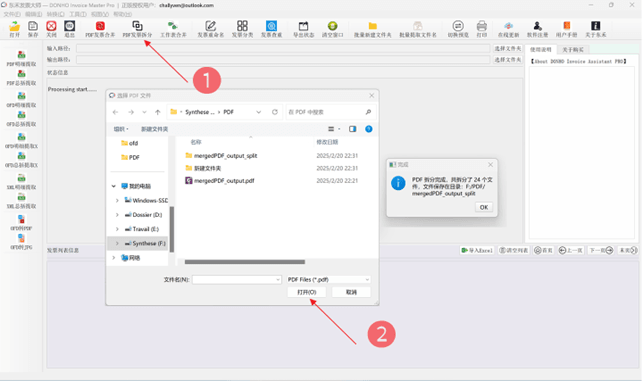Open the 工具 menu
The image size is (643, 381).
click(78, 14)
